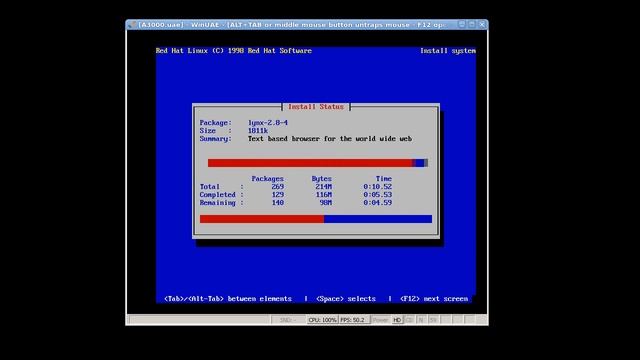640x360 pixels.
Task: Click total packages value '269'
Action: click(x=278, y=187)
